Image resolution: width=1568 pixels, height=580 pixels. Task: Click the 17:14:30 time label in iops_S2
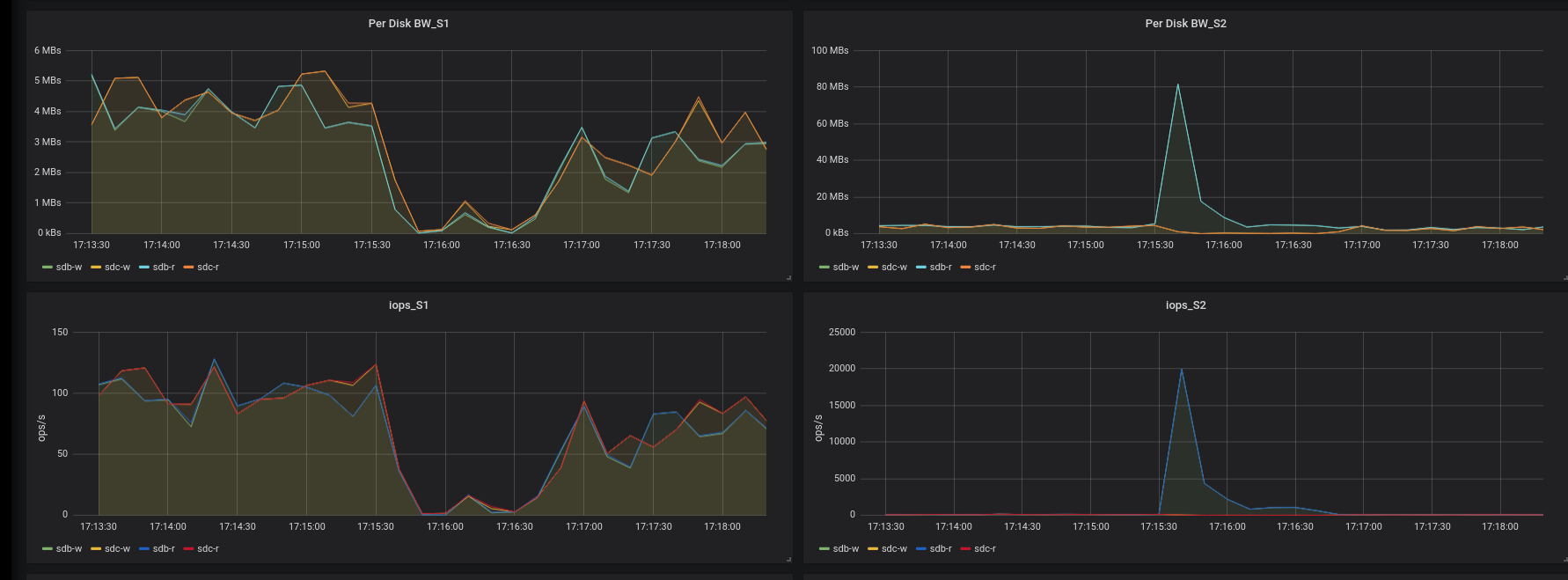(1022, 526)
